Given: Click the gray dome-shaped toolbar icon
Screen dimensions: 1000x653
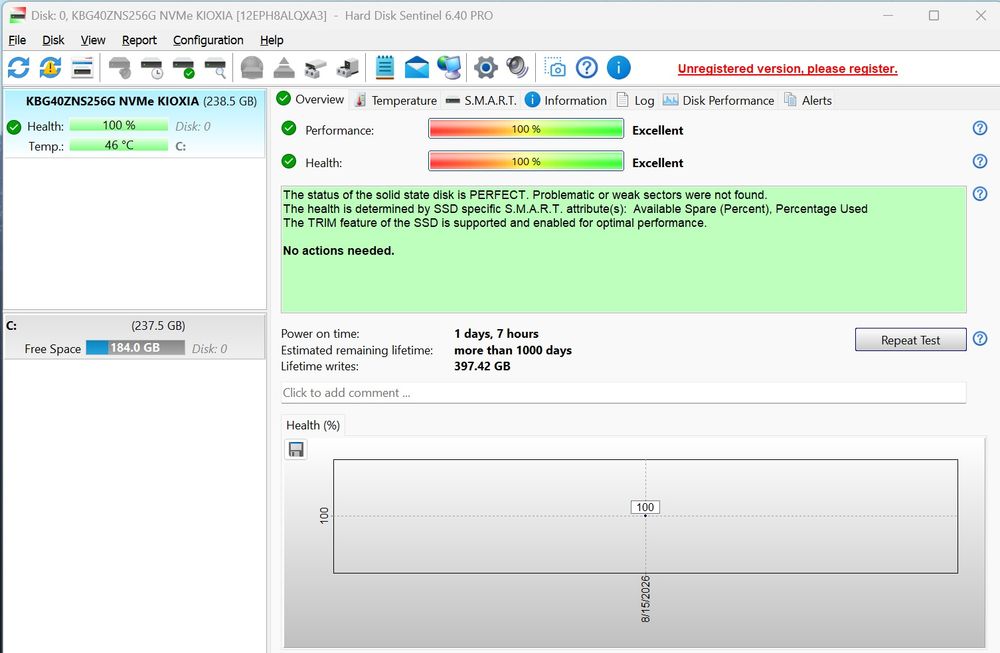Looking at the screenshot, I should click(x=252, y=68).
